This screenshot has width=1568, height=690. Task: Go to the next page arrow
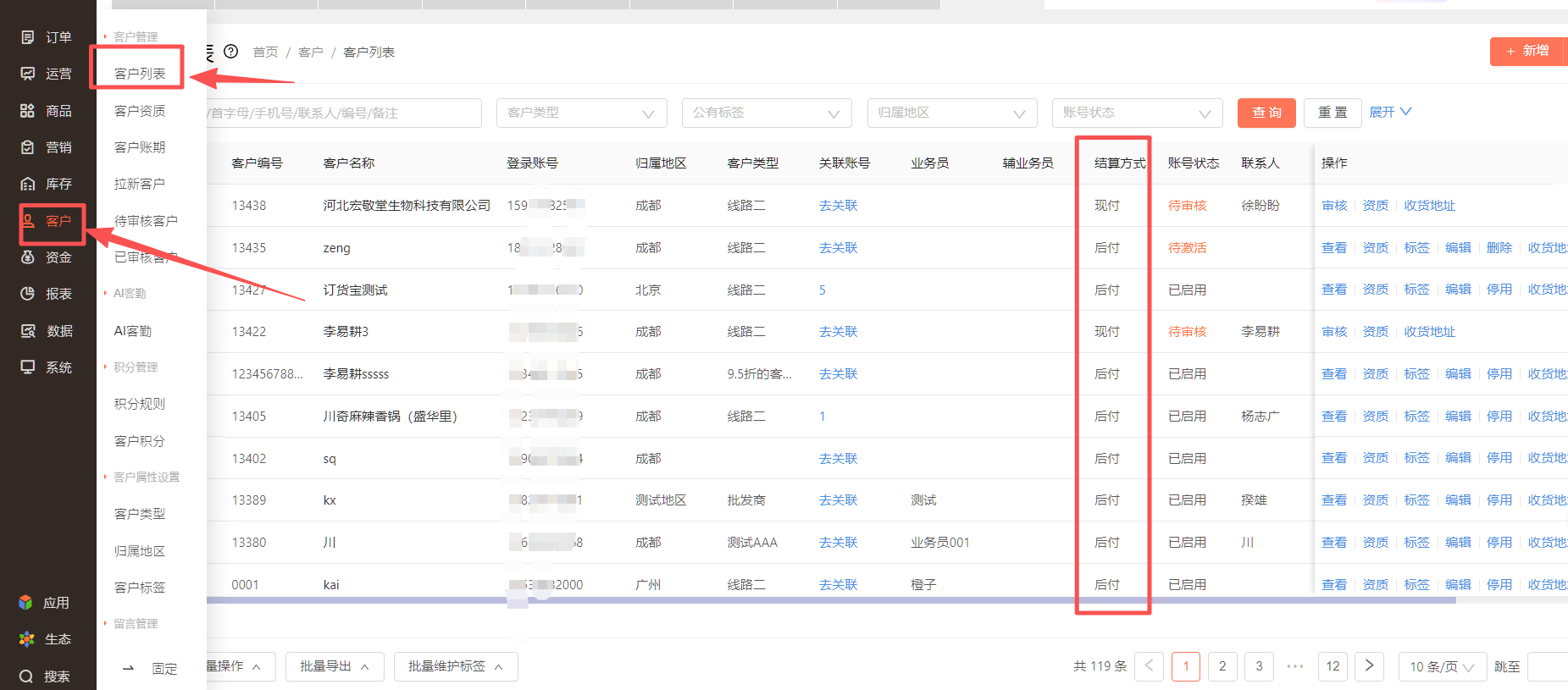point(1369,666)
